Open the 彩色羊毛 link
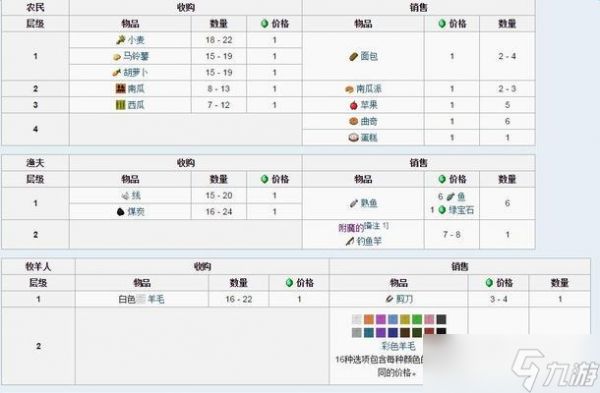600x393 pixels. (398, 346)
